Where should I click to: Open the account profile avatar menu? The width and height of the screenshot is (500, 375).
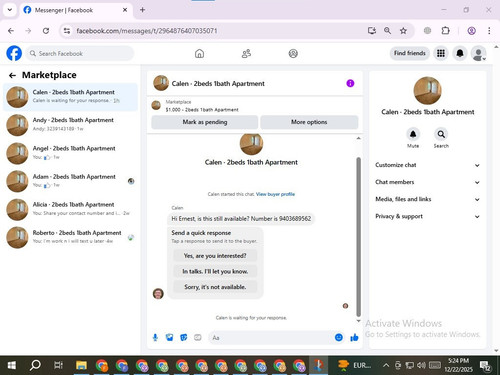coord(478,54)
